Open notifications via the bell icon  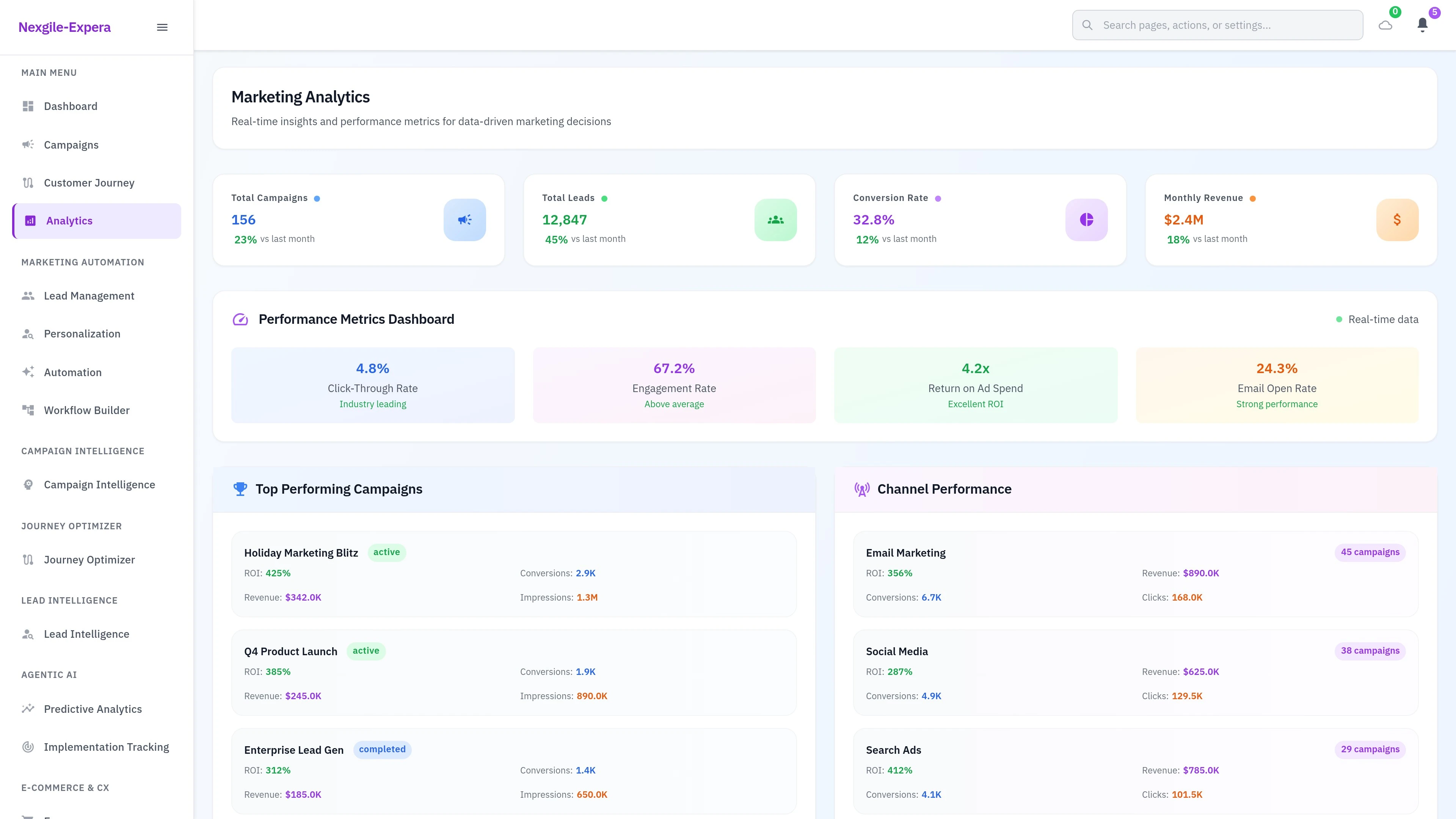[x=1423, y=24]
